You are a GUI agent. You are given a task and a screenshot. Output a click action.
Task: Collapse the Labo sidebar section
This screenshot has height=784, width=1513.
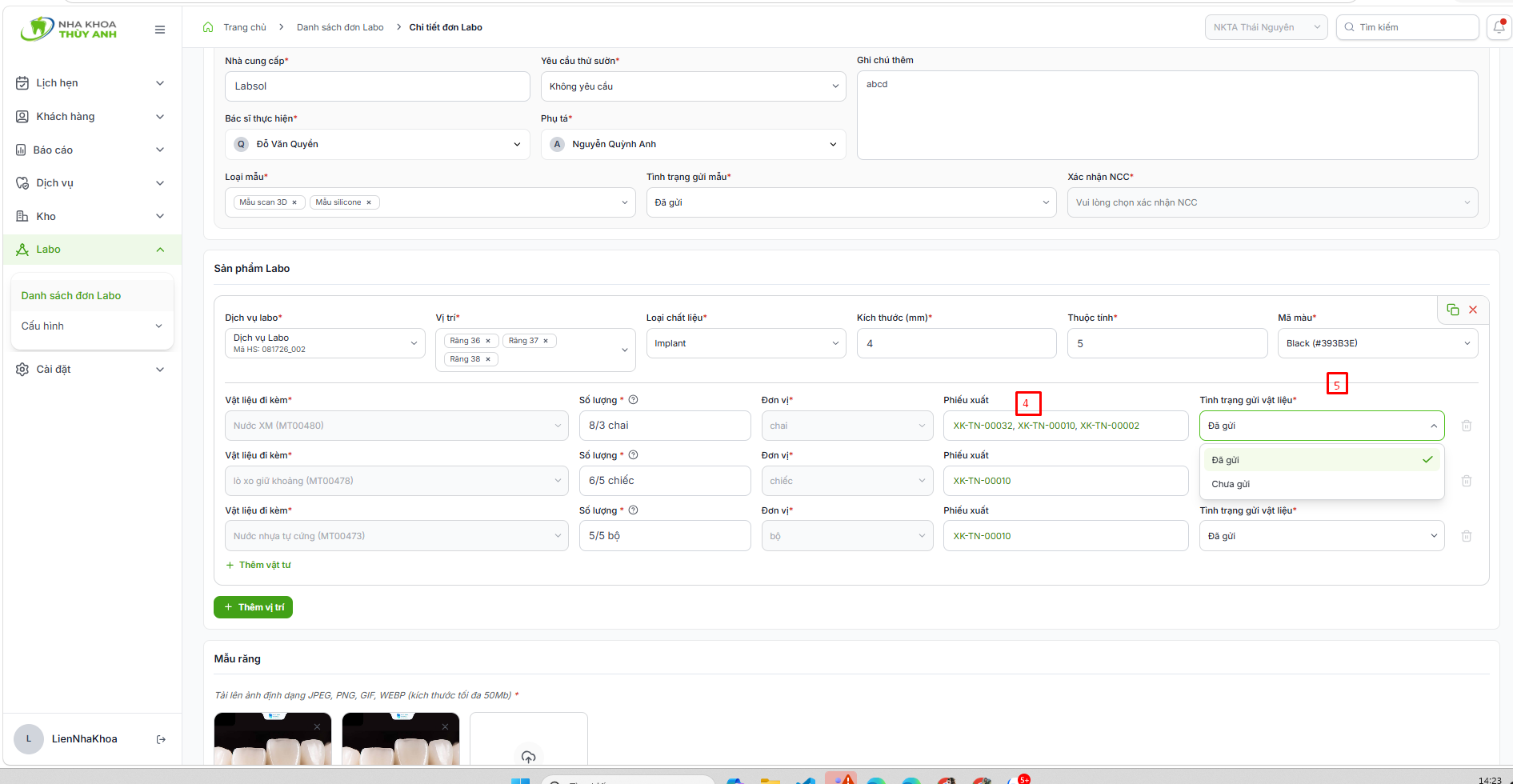tap(91, 250)
